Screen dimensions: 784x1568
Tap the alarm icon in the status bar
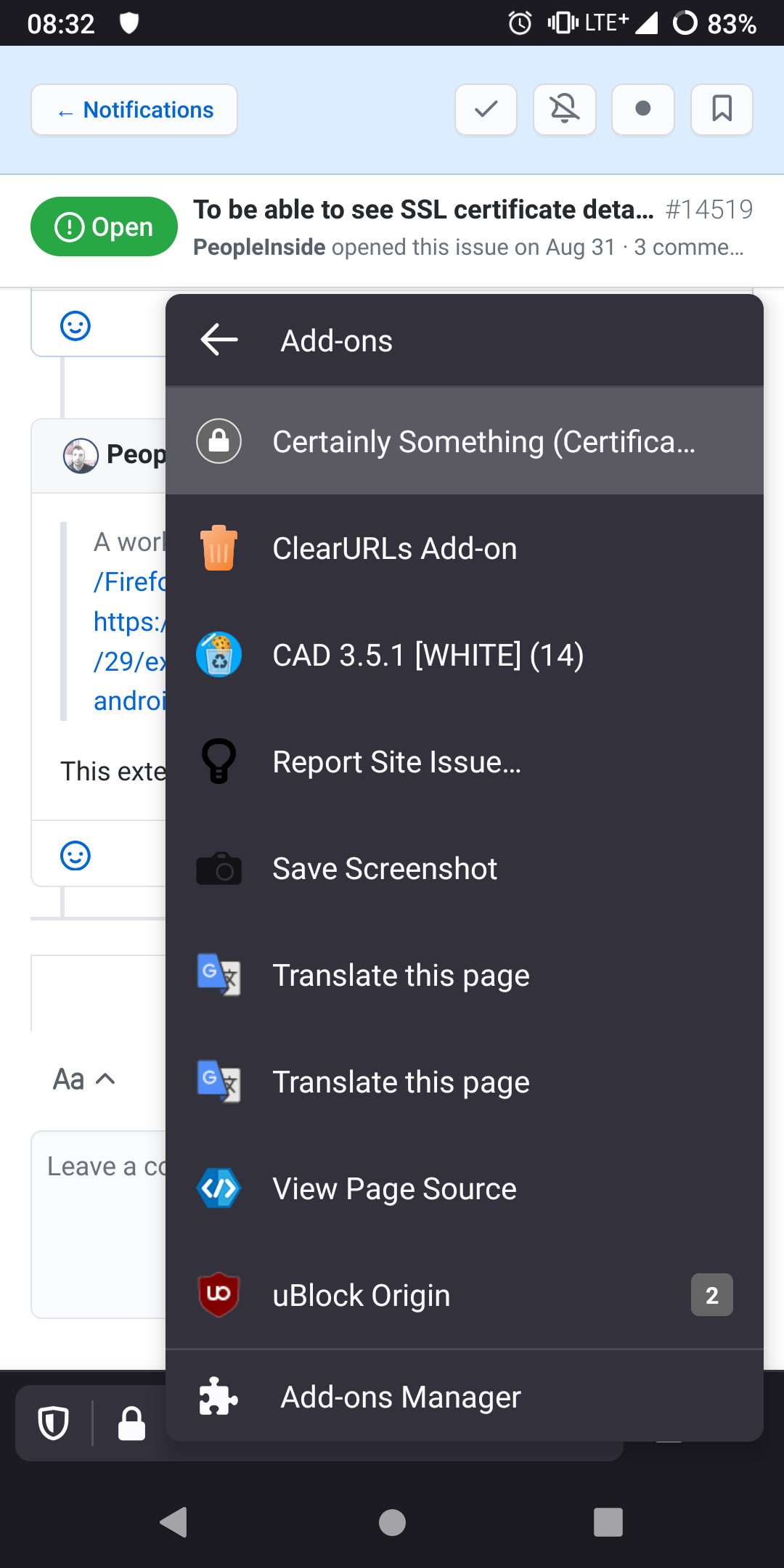(520, 23)
